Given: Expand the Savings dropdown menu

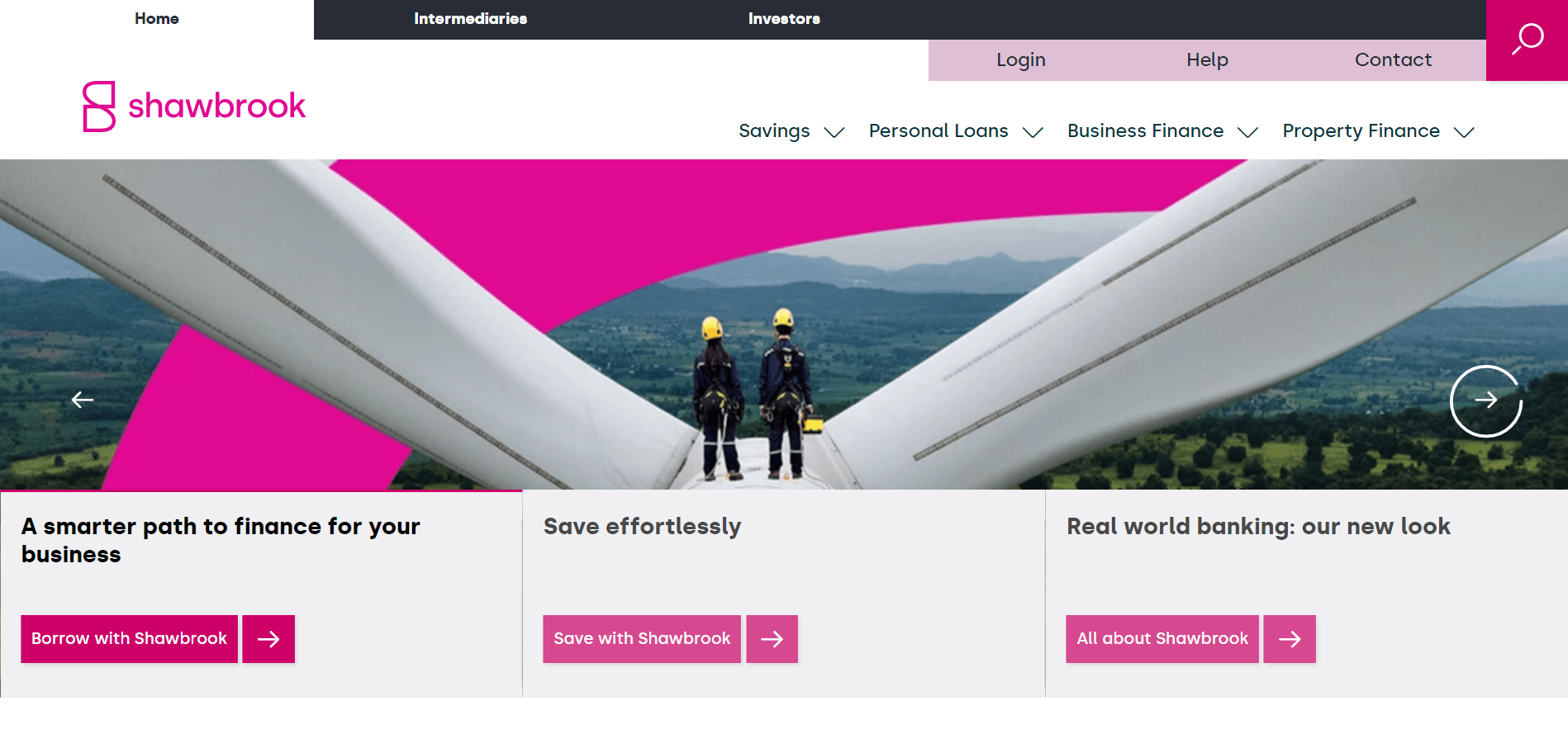Looking at the screenshot, I should point(791,131).
